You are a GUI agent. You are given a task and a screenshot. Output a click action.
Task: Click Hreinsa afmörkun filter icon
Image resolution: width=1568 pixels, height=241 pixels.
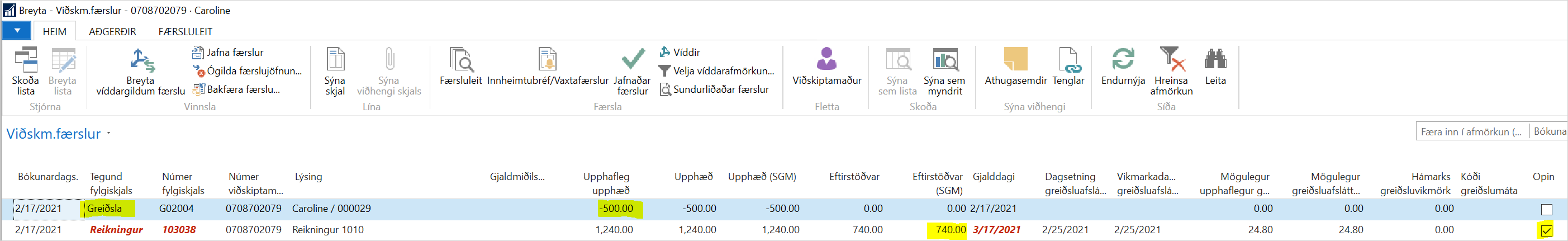pos(1171,60)
